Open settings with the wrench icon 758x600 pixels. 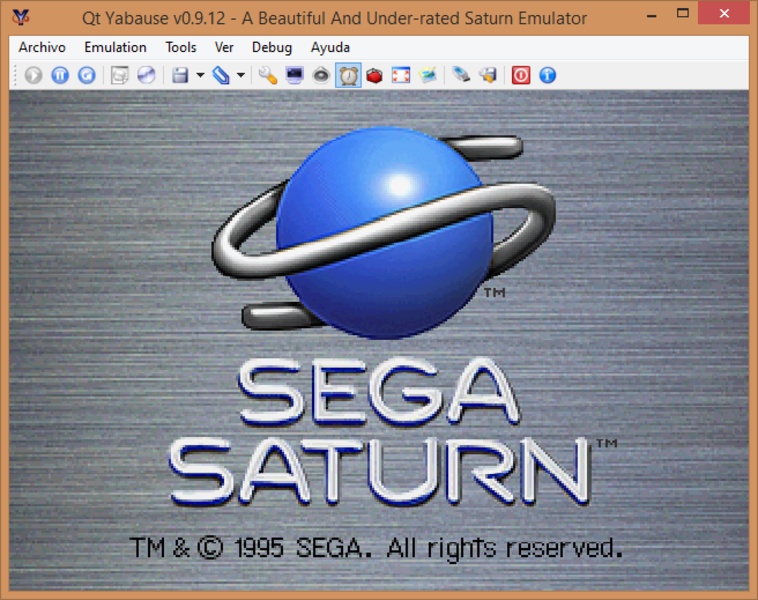pyautogui.click(x=268, y=75)
